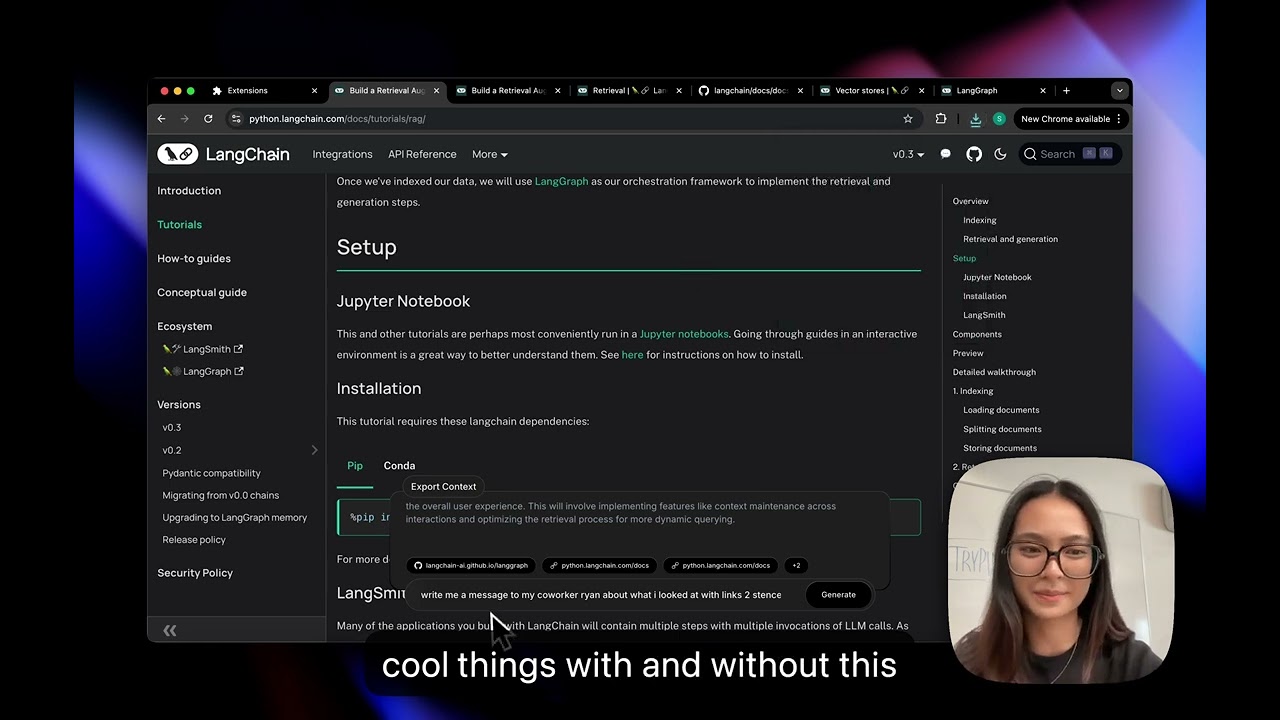Toggle dark mode with the moon icon
Viewport: 1280px width, 720px height.
(1000, 154)
